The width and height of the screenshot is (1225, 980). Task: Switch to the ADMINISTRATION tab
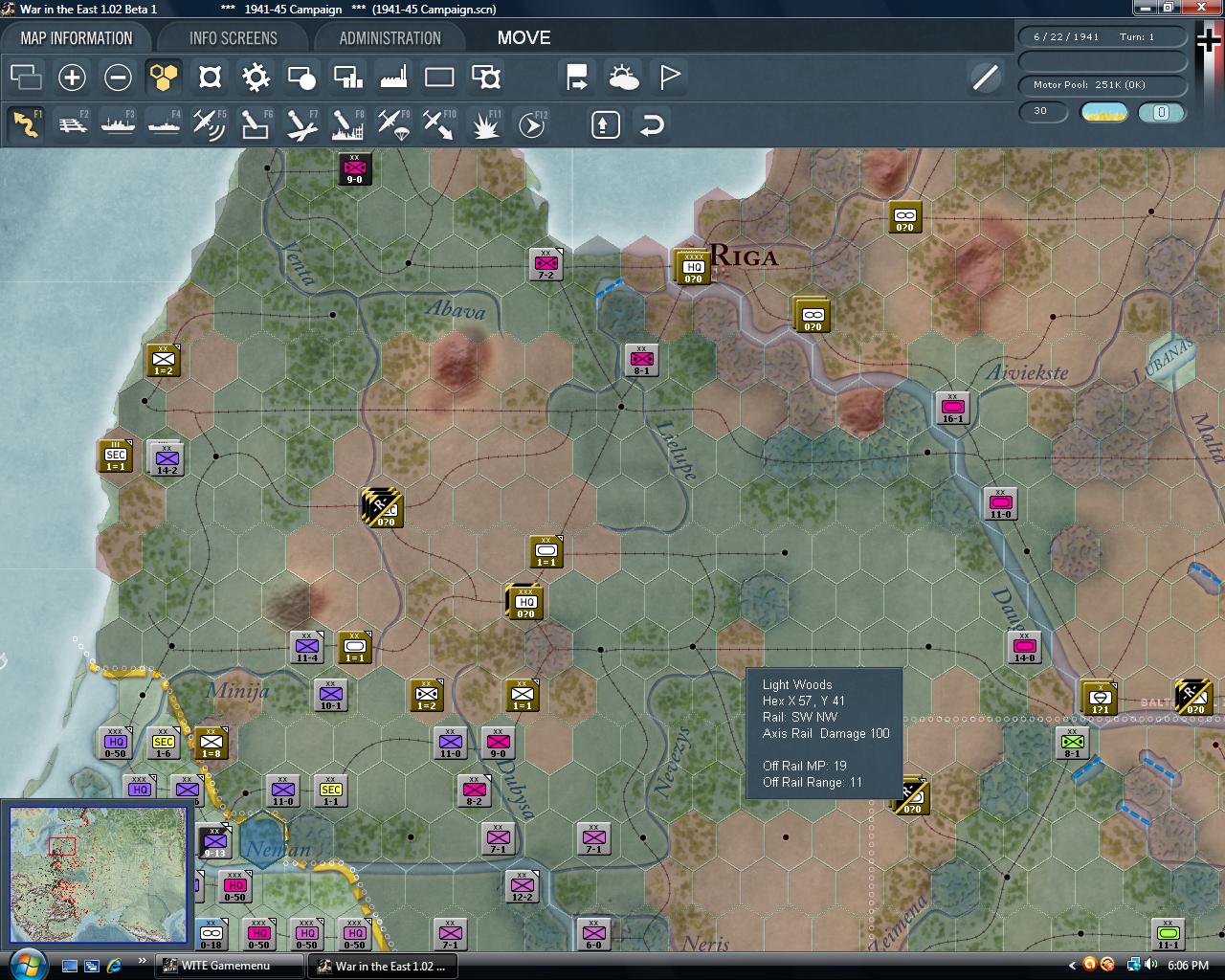click(x=390, y=38)
